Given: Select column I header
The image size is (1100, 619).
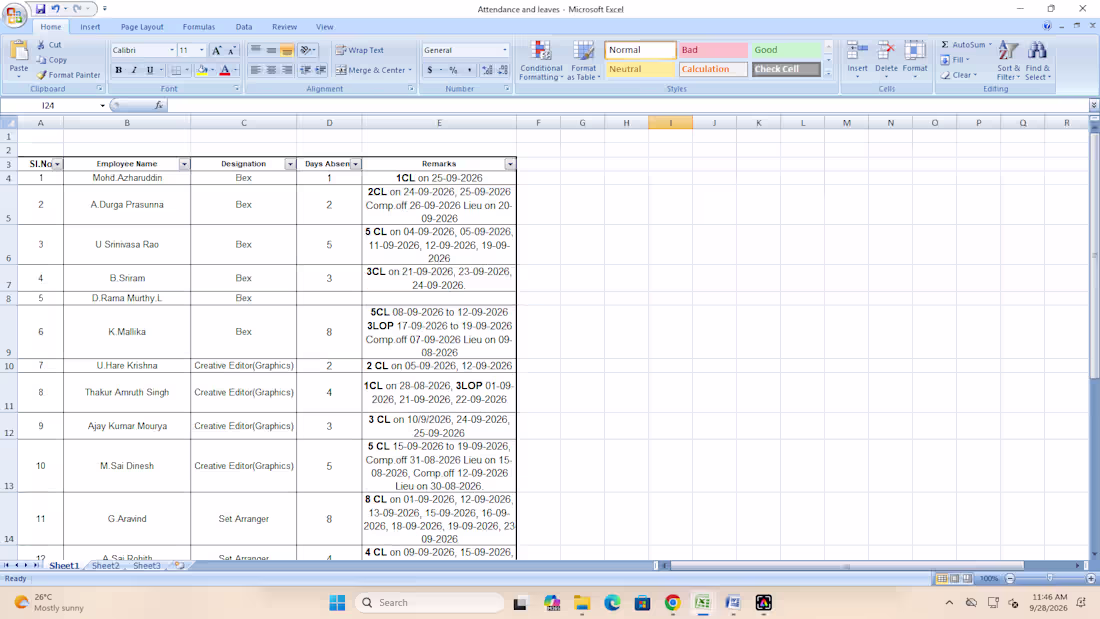Looking at the screenshot, I should click(671, 123).
